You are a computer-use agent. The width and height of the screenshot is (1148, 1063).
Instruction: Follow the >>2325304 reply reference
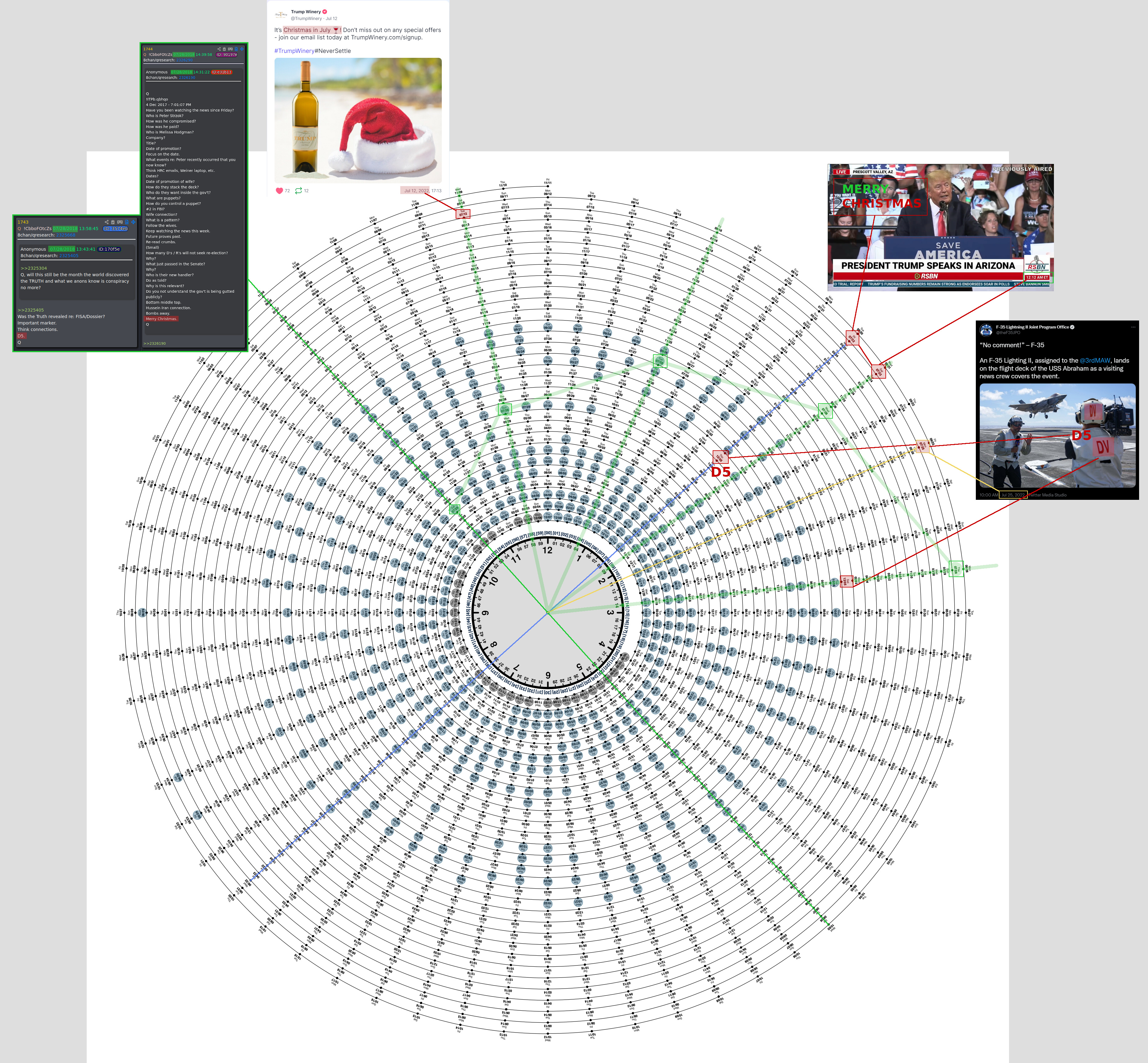(x=34, y=268)
